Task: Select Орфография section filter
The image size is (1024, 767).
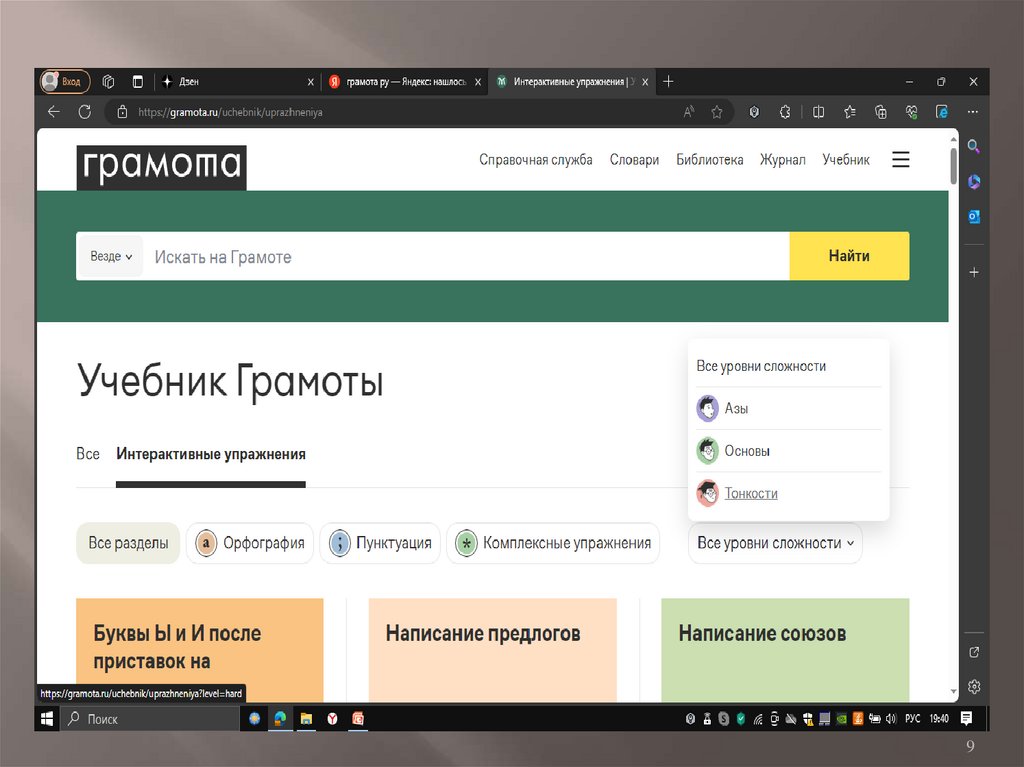Action: pyautogui.click(x=250, y=543)
